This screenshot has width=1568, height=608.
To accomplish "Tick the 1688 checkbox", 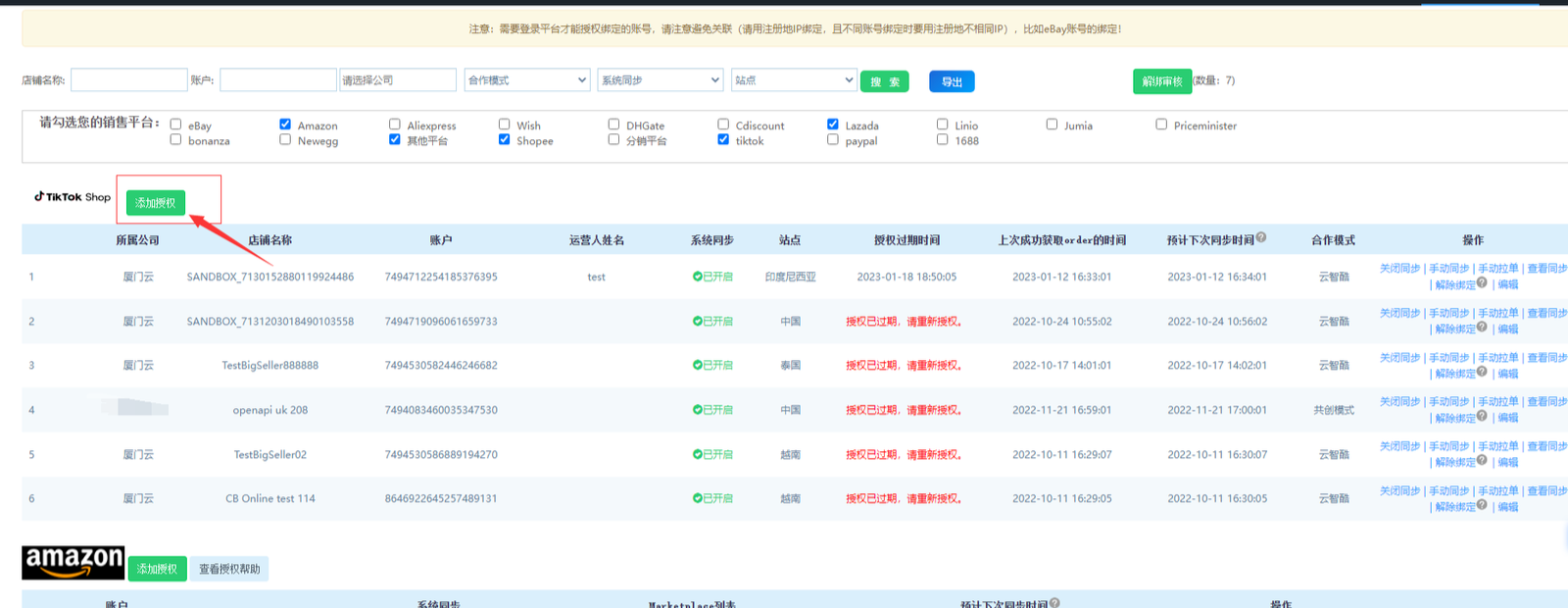I will (942, 139).
